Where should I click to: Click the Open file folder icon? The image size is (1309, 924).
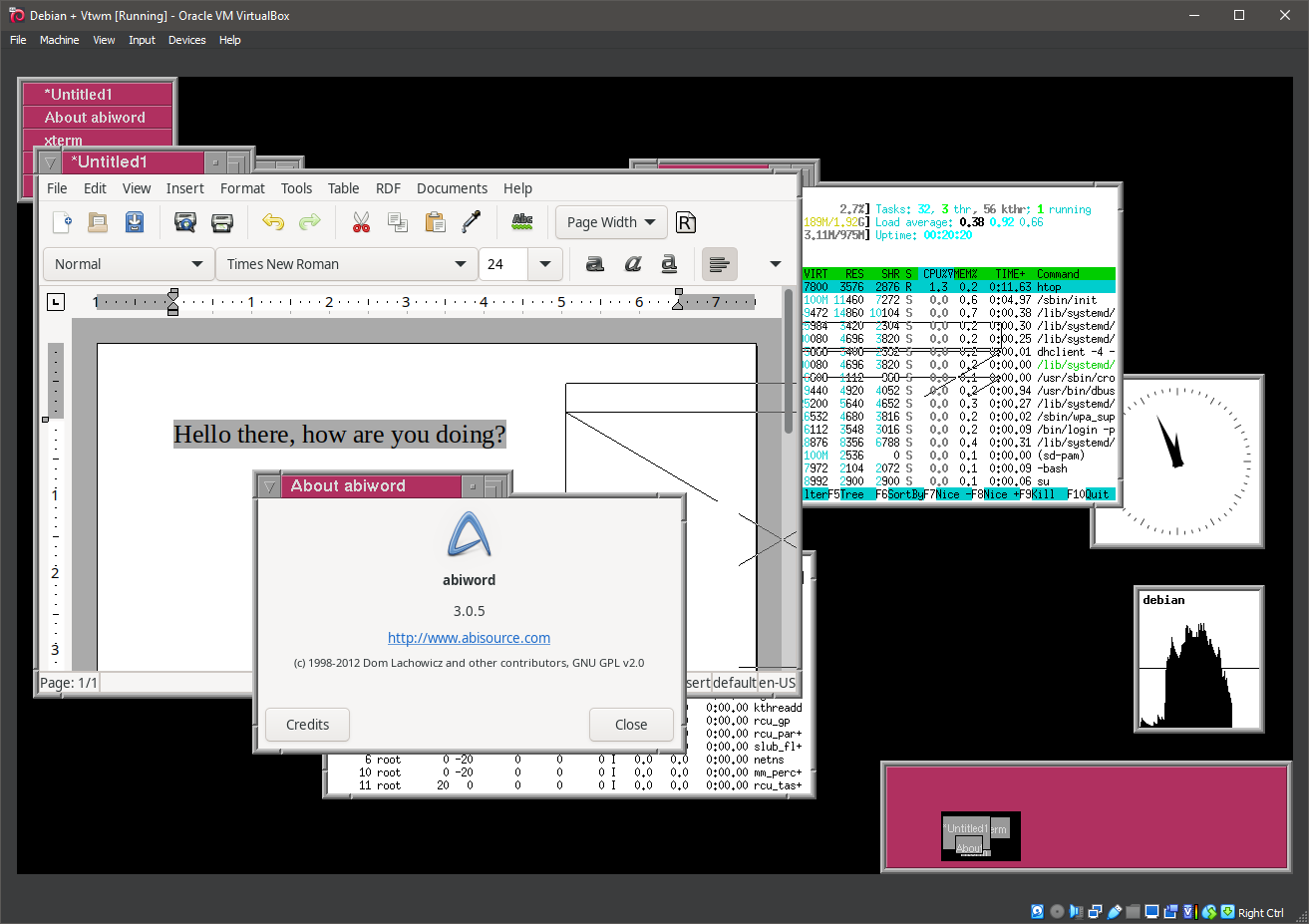(x=98, y=222)
